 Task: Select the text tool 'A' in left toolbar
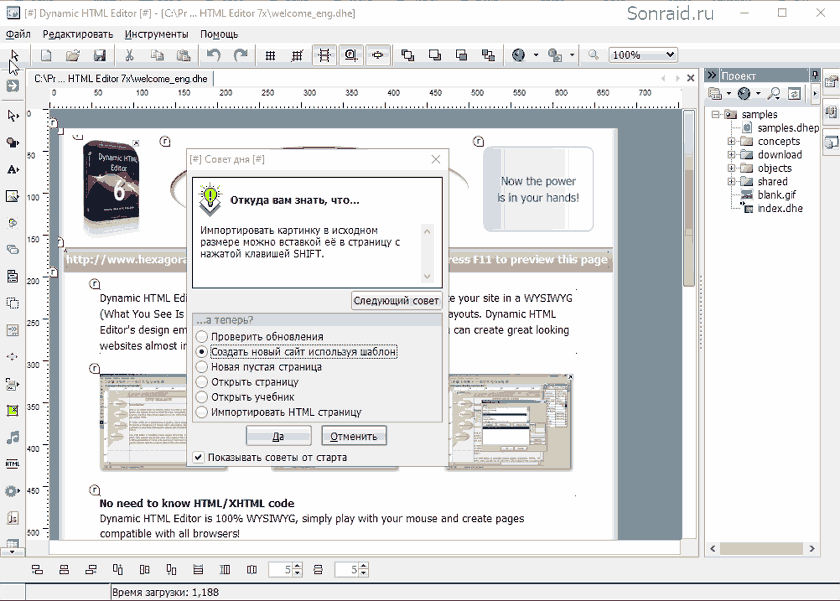coord(12,170)
